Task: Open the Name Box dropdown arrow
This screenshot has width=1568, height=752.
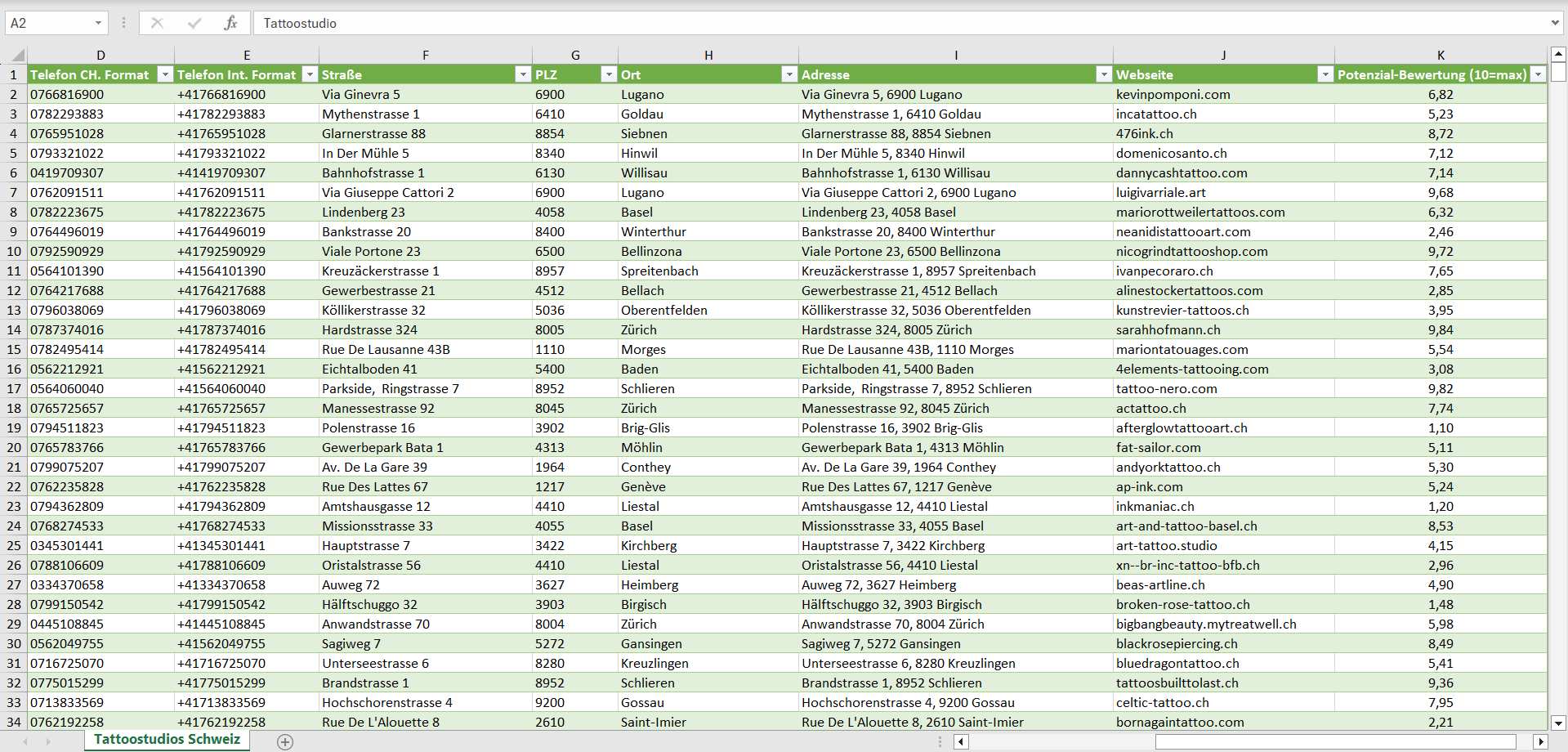Action: pos(98,23)
